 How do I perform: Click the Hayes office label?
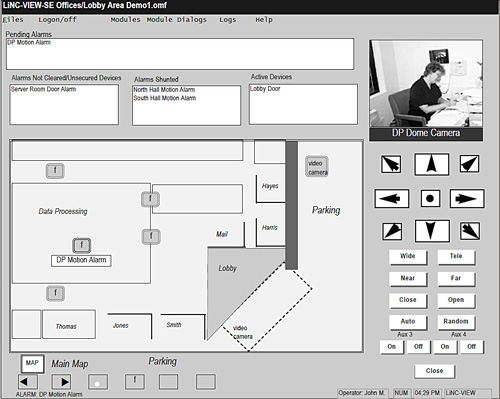(270, 186)
